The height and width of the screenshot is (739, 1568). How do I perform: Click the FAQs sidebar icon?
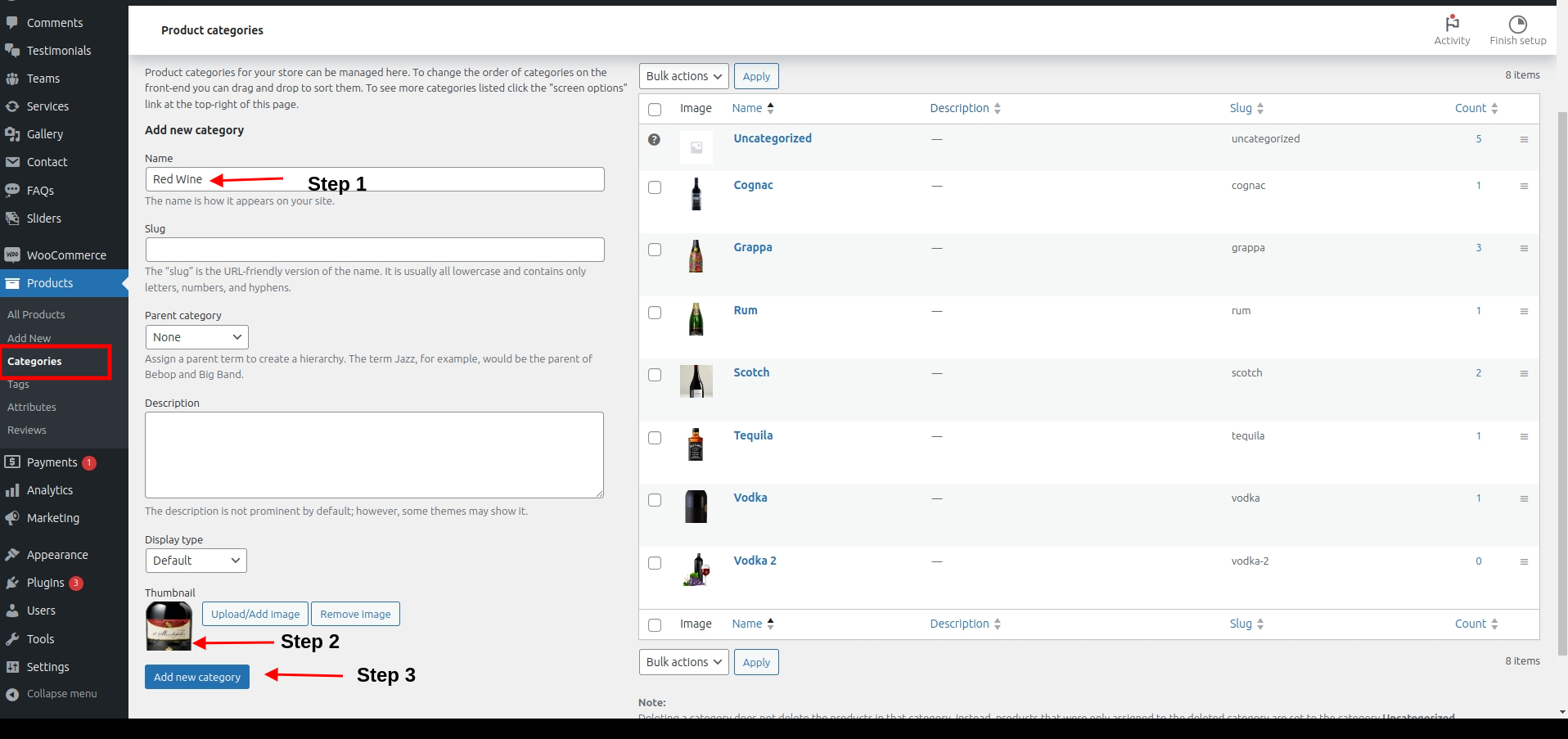coord(12,191)
